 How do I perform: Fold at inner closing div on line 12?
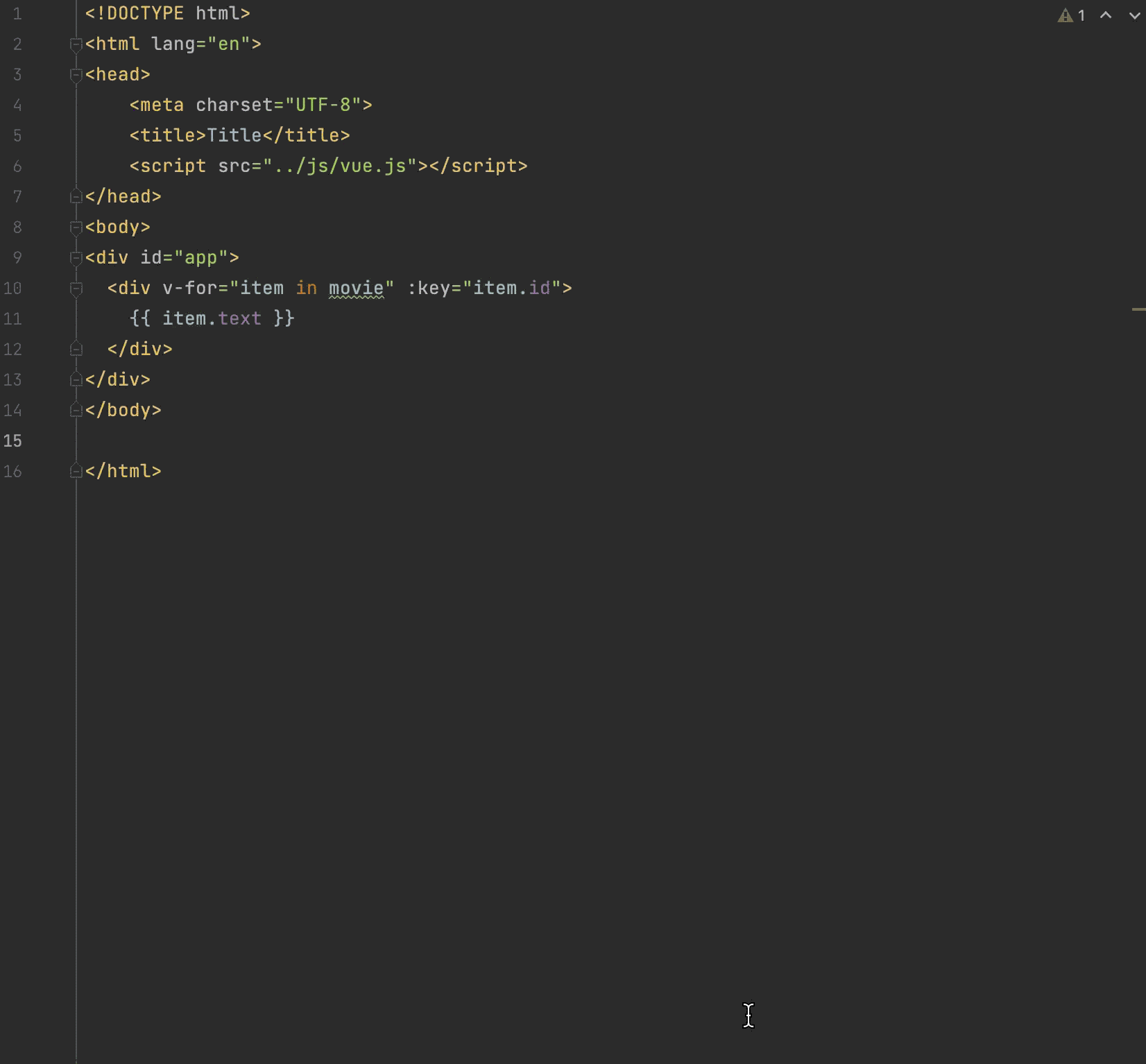(x=76, y=350)
